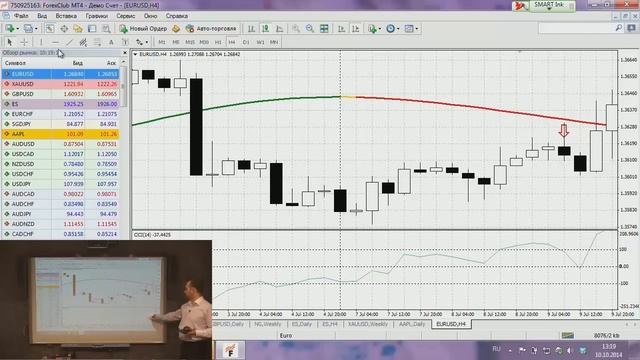
Task: Open the Файл menu
Action: (21, 16)
